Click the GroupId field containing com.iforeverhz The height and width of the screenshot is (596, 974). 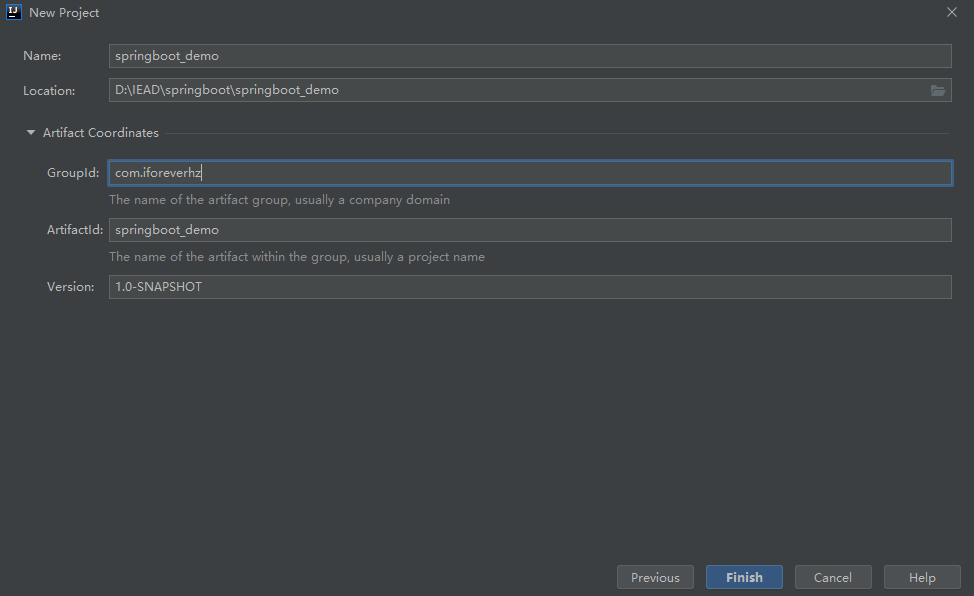click(530, 173)
